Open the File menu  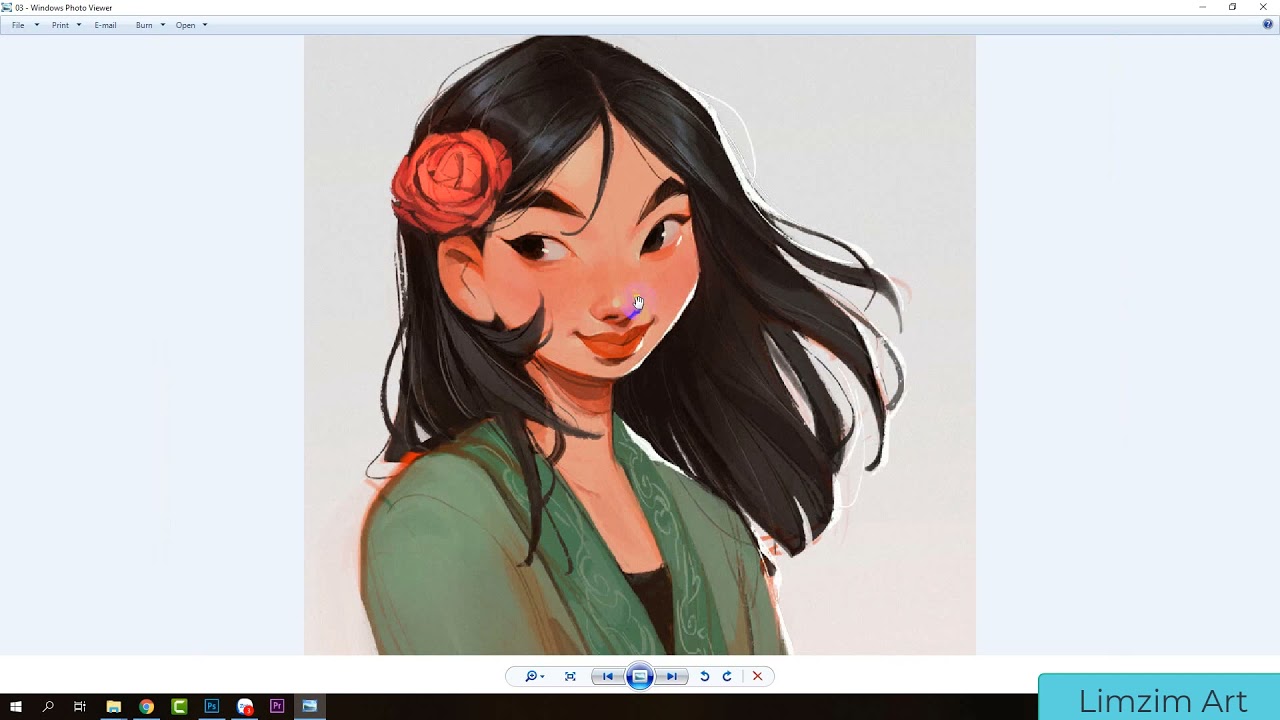(18, 25)
